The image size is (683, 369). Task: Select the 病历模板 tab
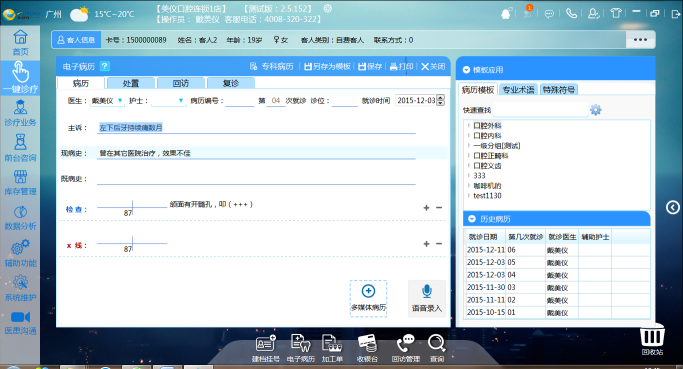click(x=478, y=90)
